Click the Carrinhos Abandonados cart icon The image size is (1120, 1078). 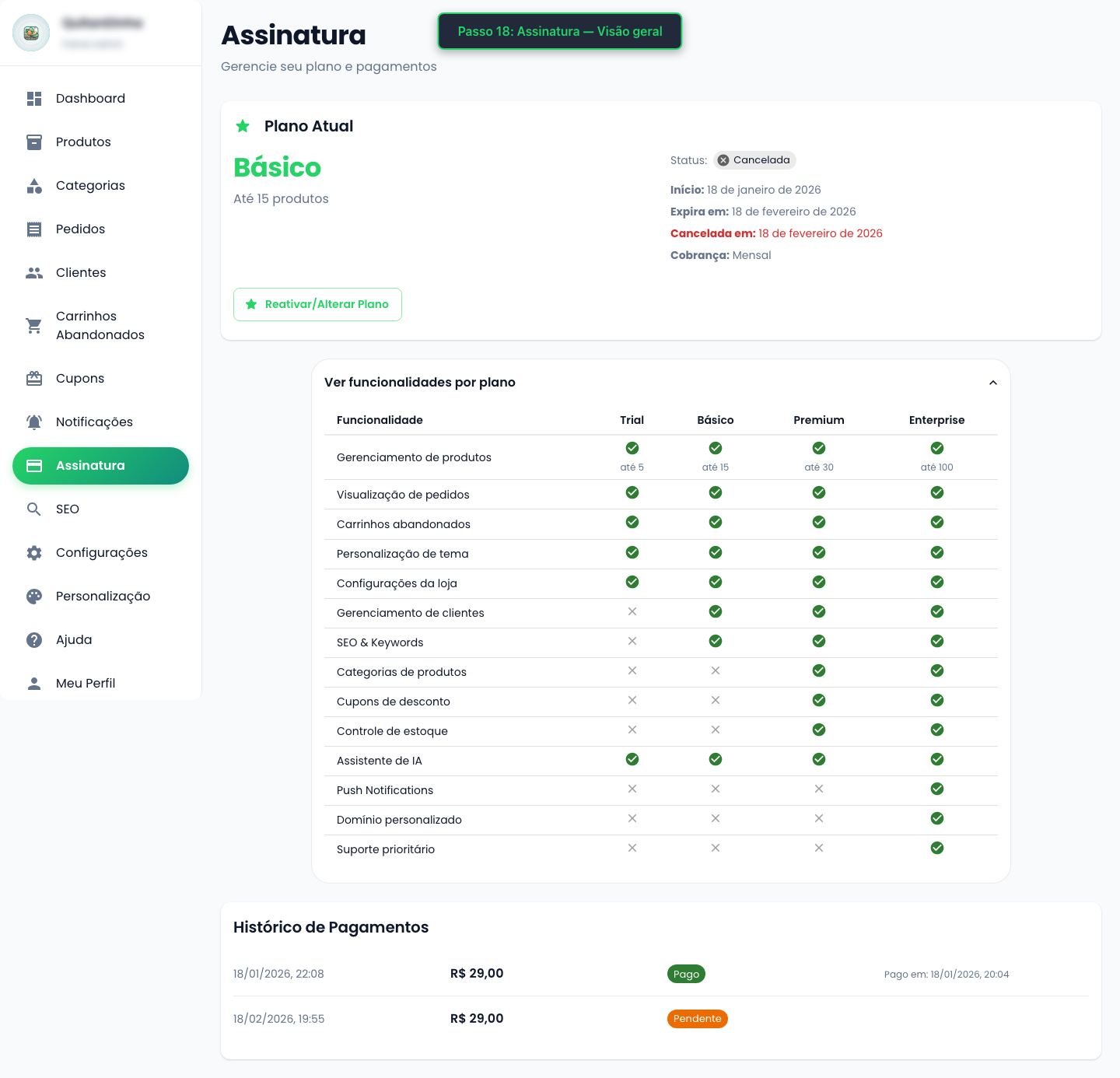34,326
